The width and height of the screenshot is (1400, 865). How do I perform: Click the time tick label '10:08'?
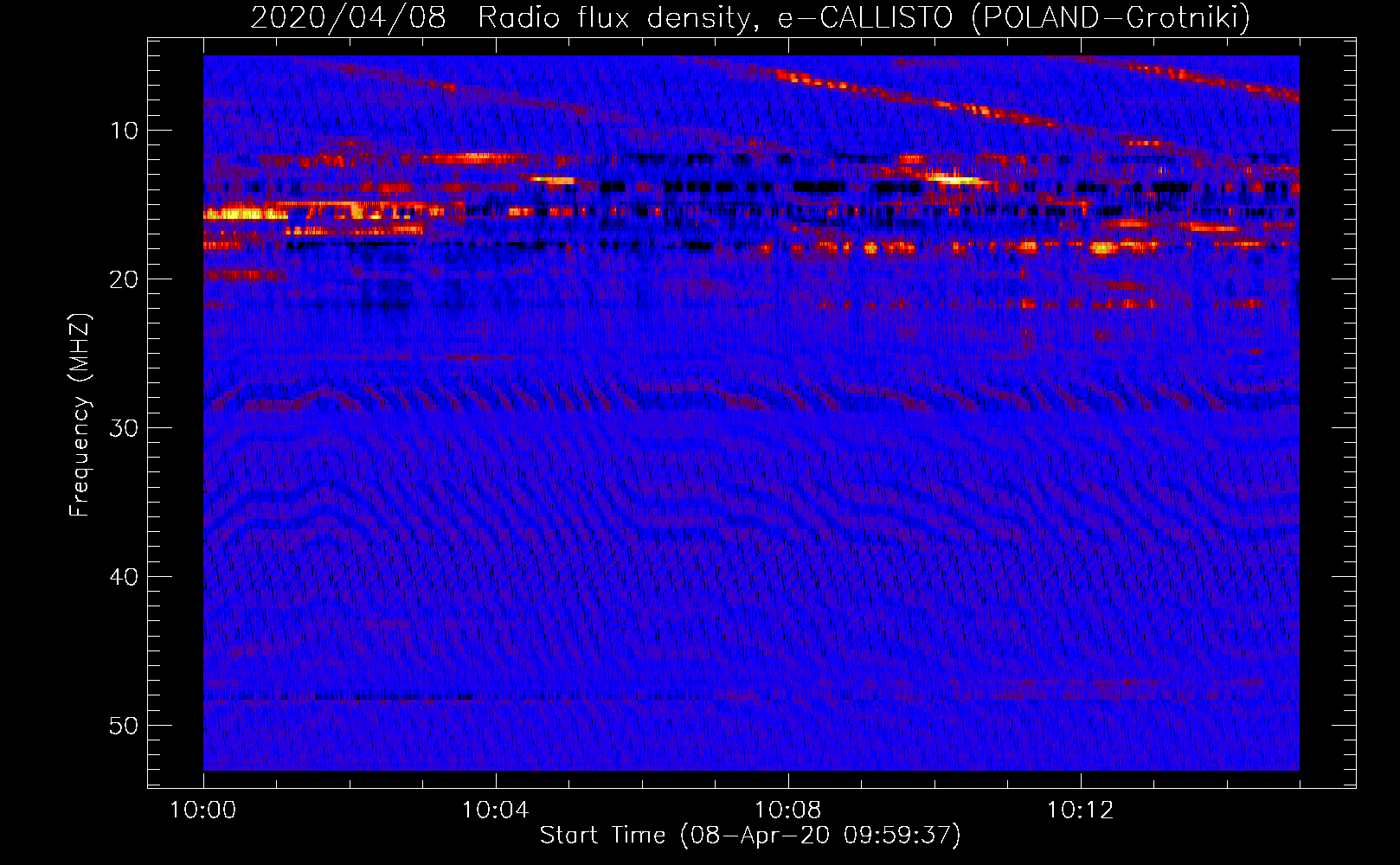787,811
